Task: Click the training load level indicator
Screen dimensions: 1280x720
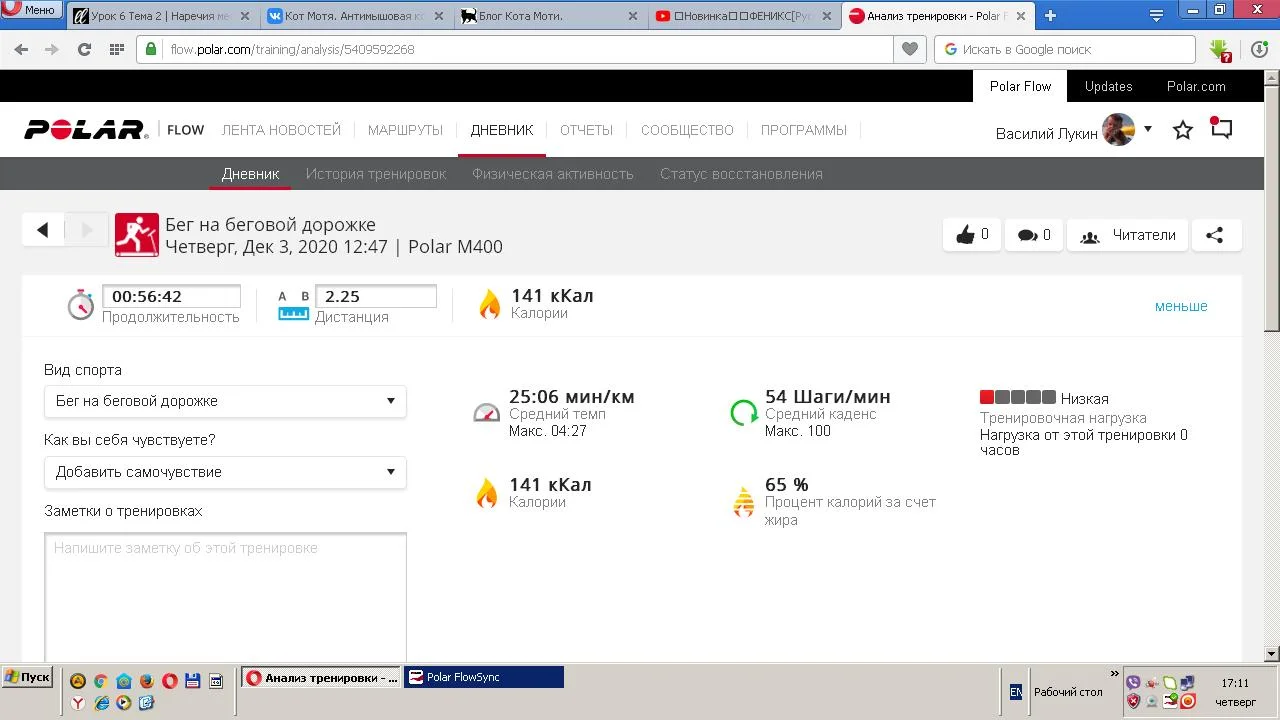Action: click(1017, 398)
